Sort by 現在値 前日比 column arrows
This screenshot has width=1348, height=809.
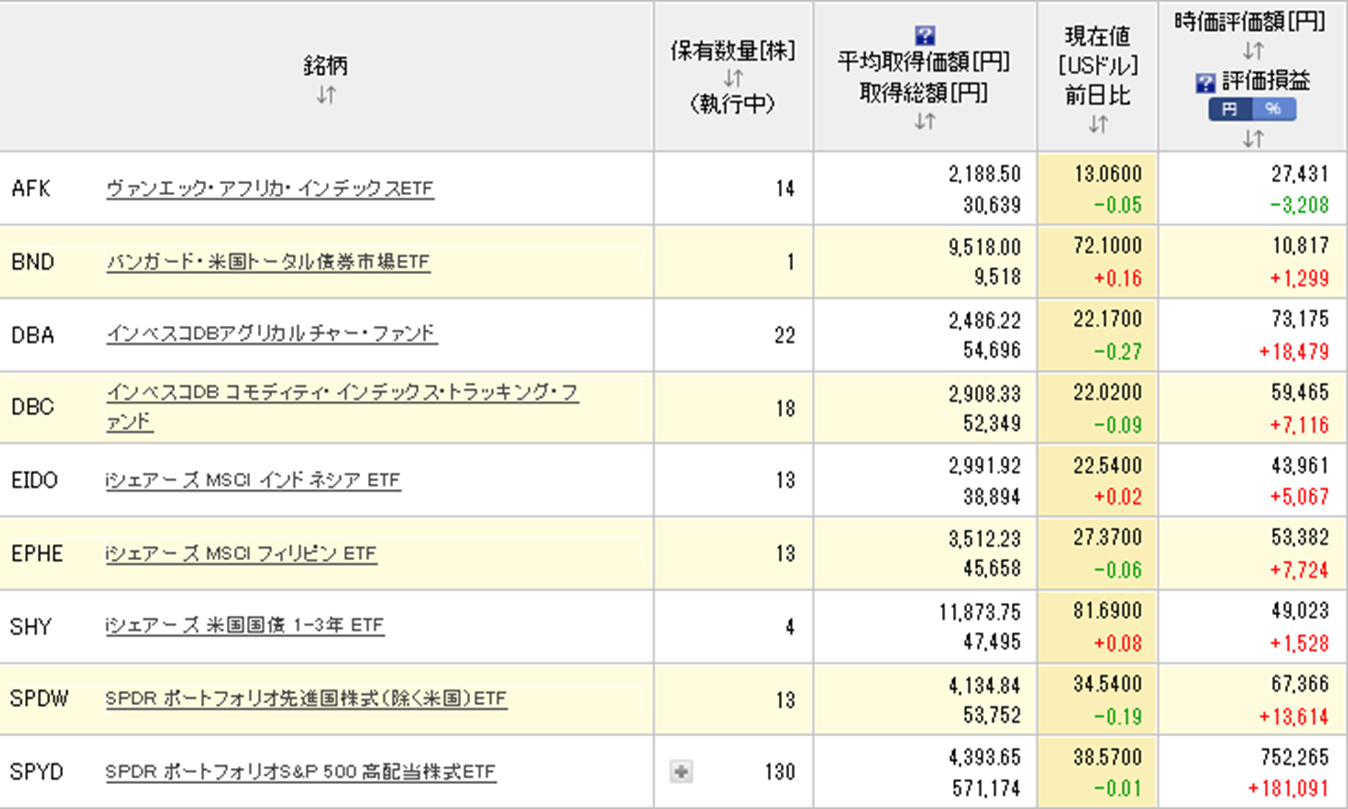[x=1098, y=124]
